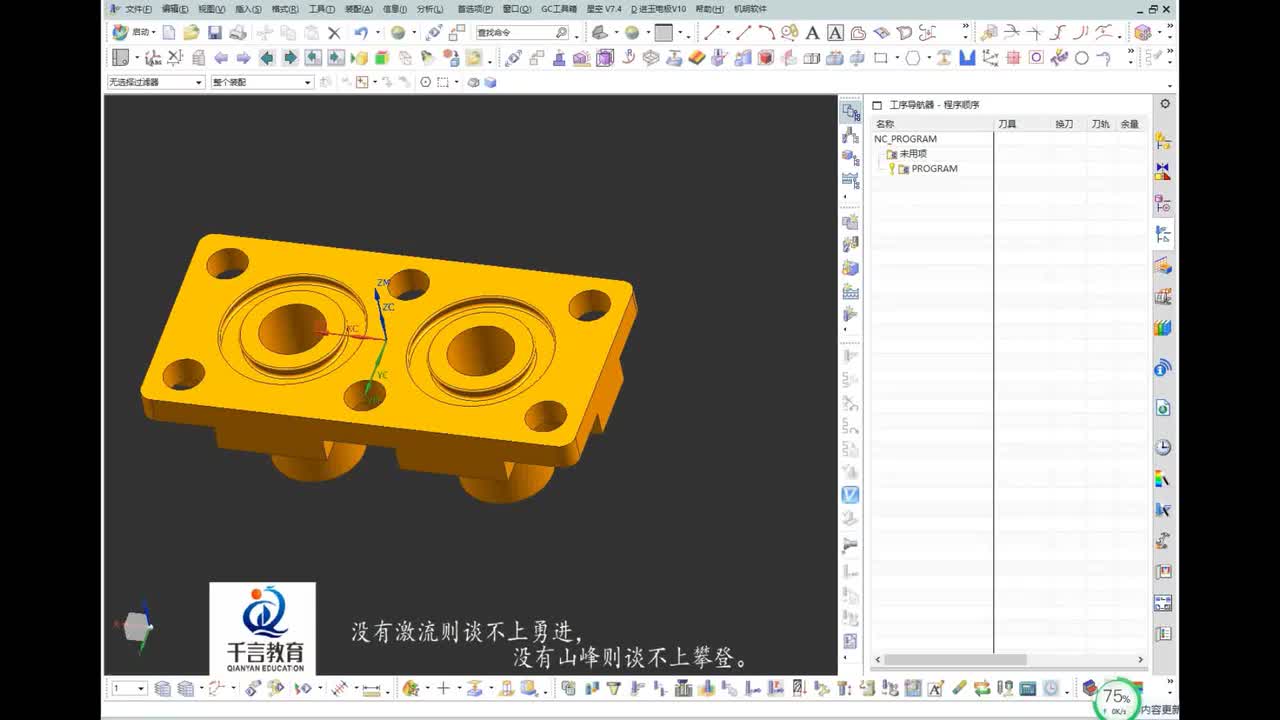Click the Delete X icon
Screen dimensions: 1280x720
[334, 33]
